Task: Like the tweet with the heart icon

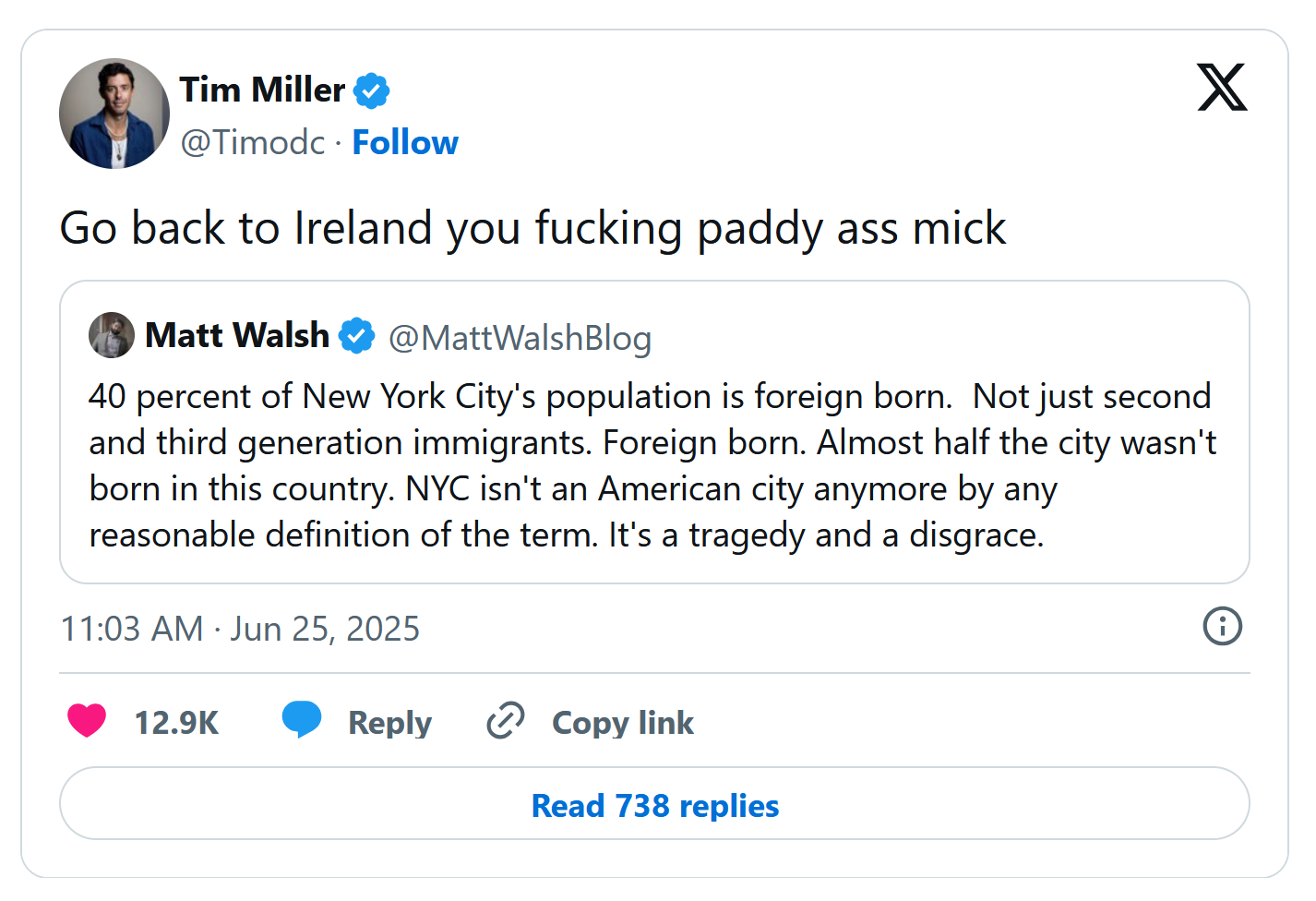Action: (87, 720)
